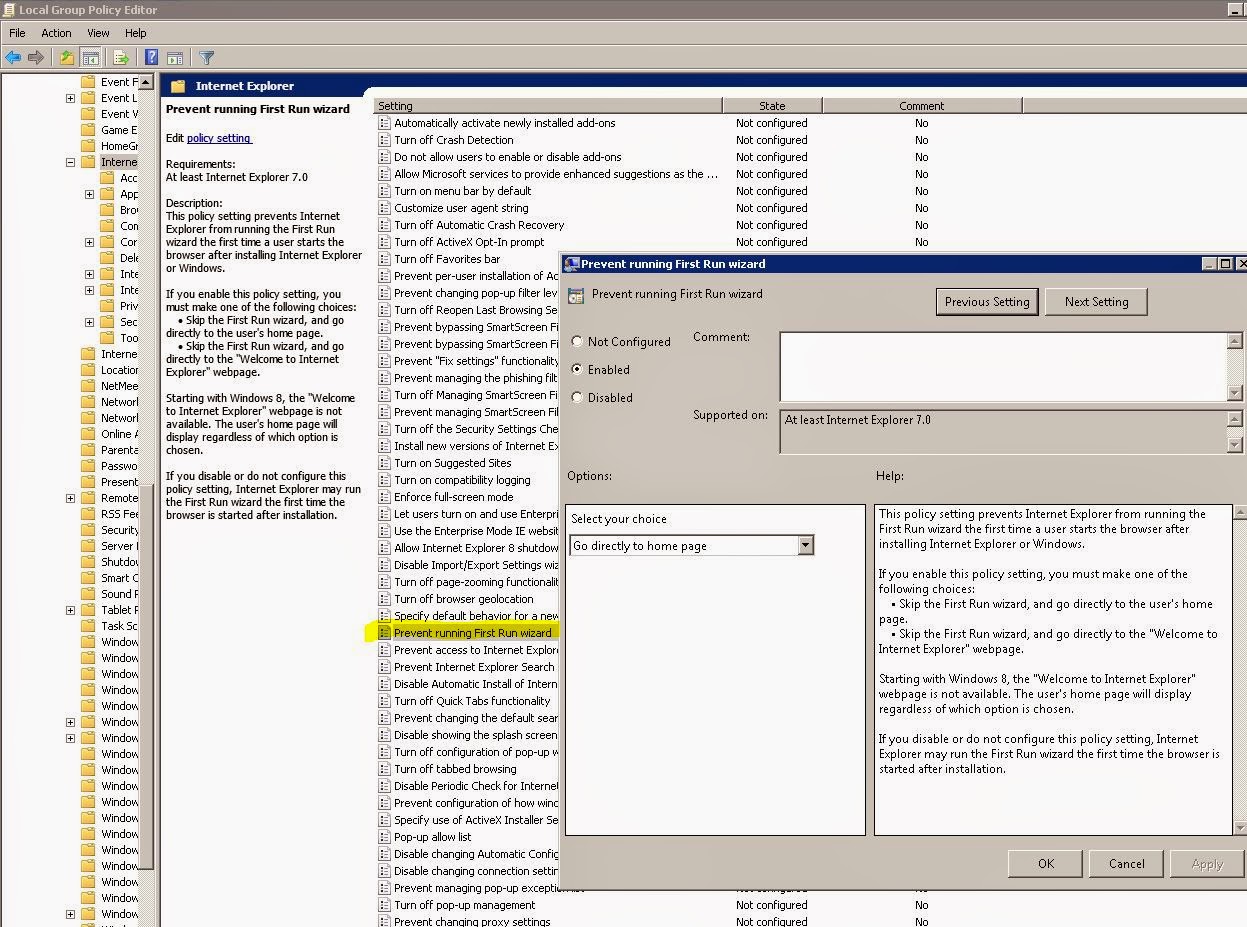Open the policy setting link
The width and height of the screenshot is (1247, 927).
(219, 138)
